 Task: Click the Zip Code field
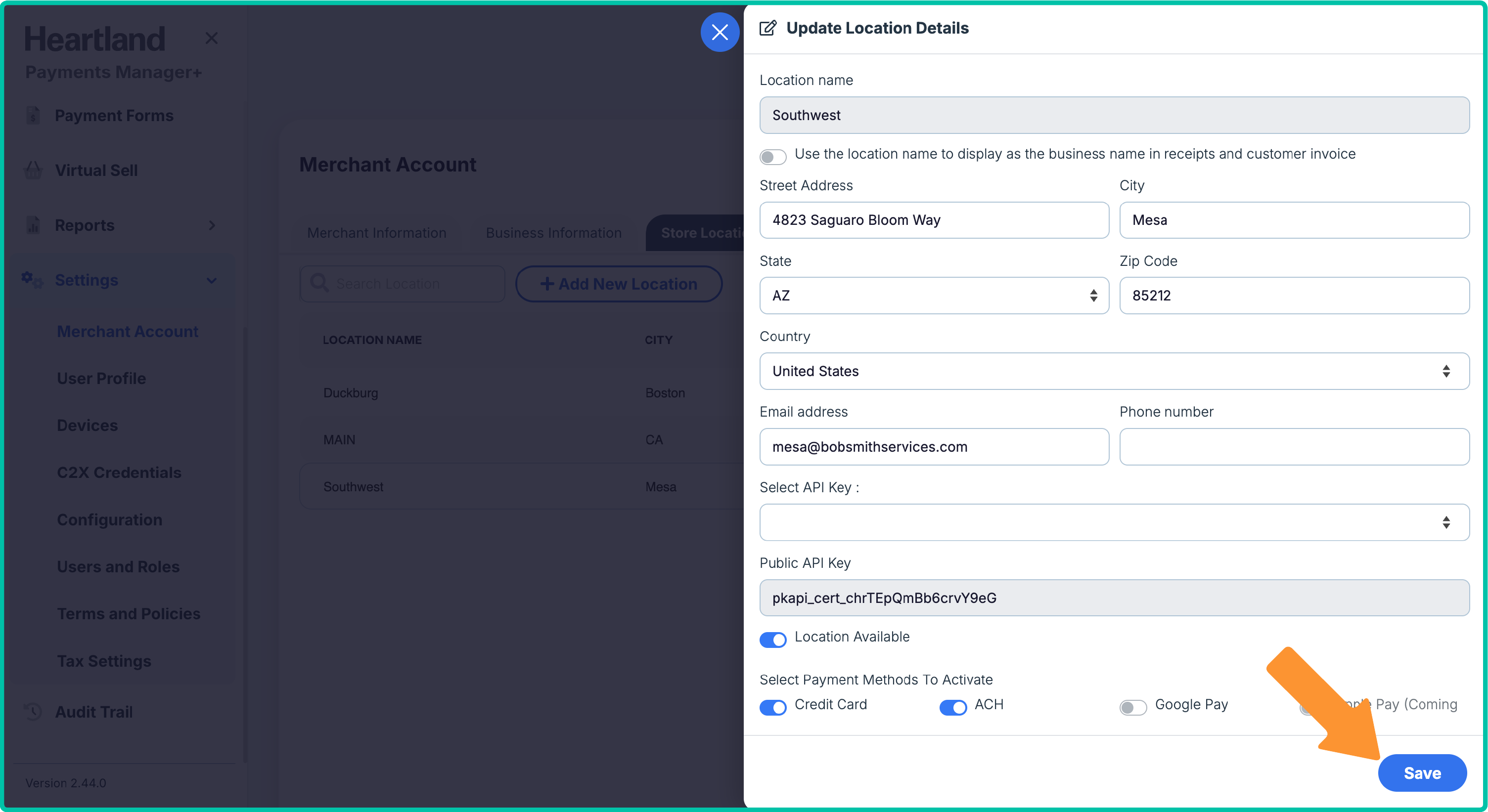(x=1295, y=296)
